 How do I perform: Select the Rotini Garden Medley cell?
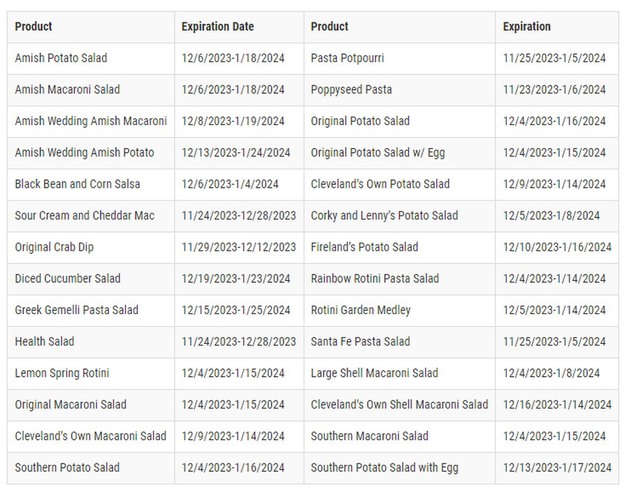(360, 311)
